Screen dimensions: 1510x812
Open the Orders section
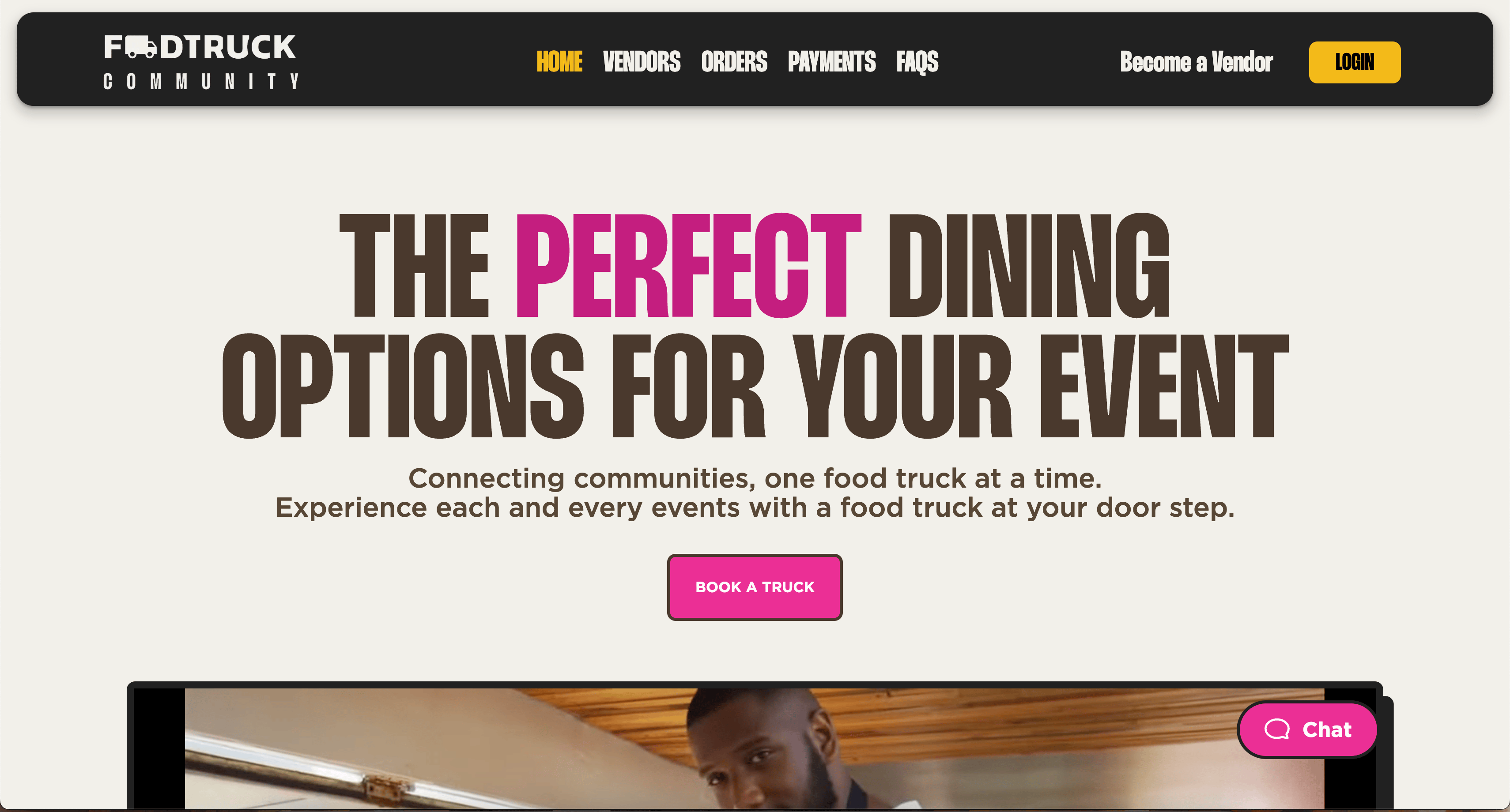pyautogui.click(x=734, y=61)
